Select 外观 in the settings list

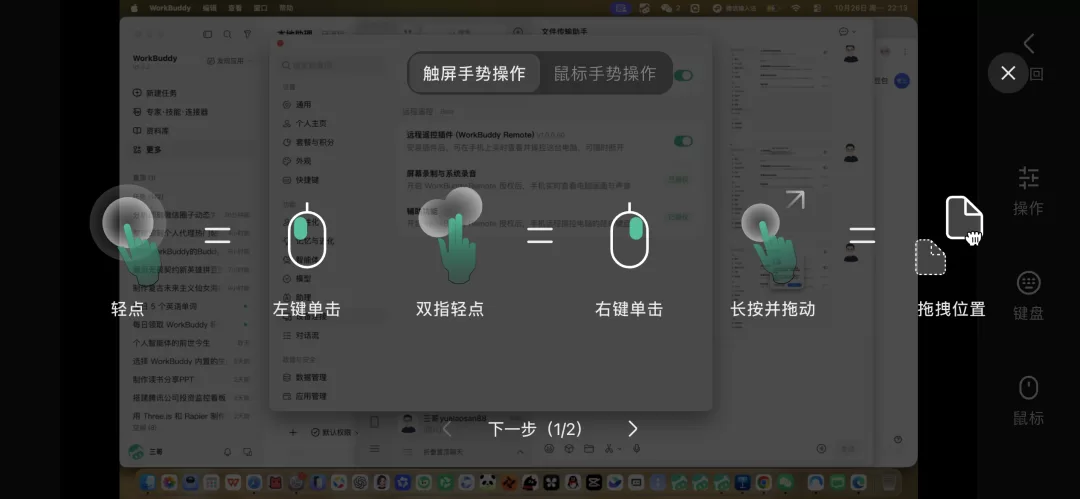click(x=297, y=161)
